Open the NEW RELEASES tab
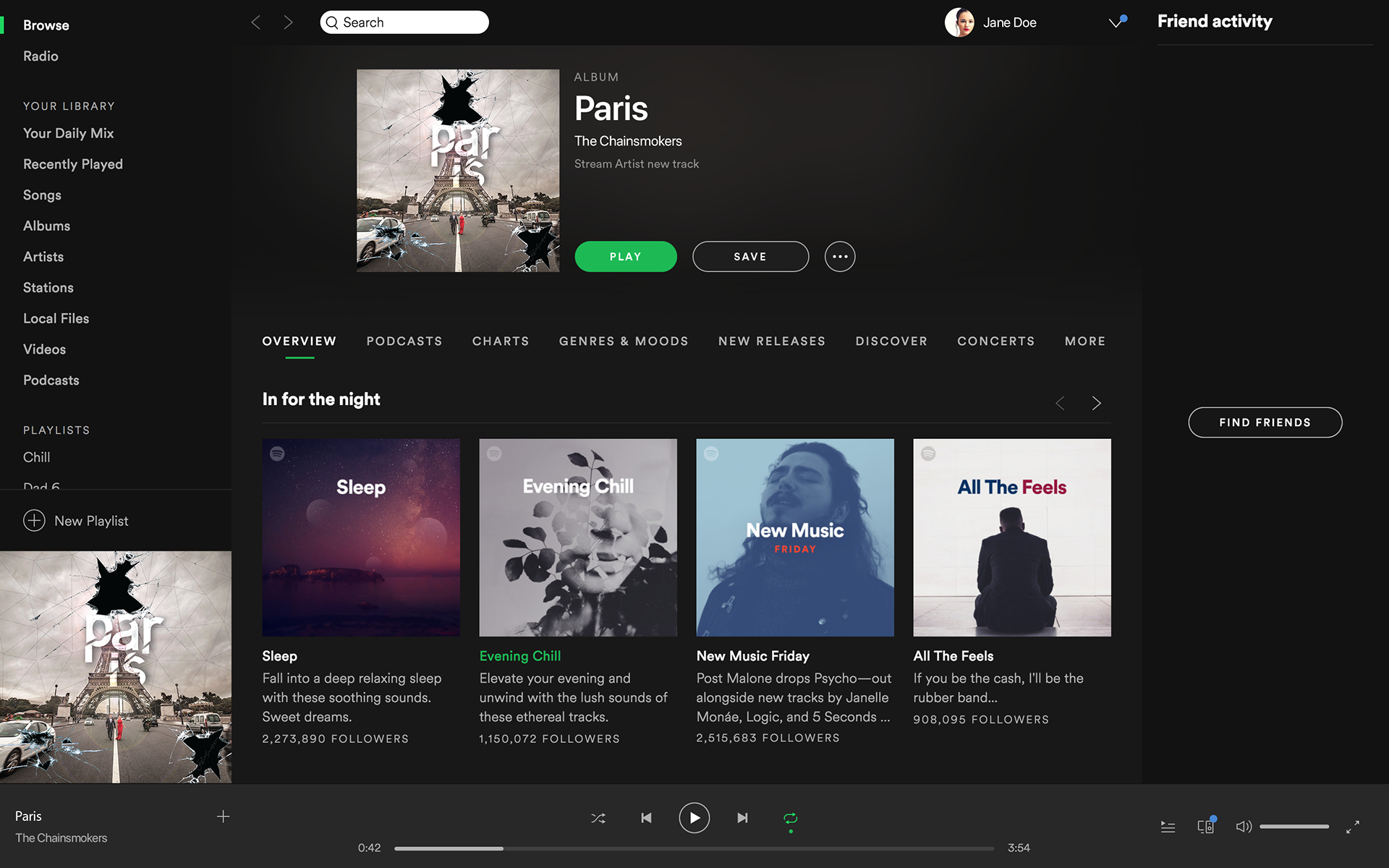This screenshot has width=1389, height=868. tap(772, 341)
